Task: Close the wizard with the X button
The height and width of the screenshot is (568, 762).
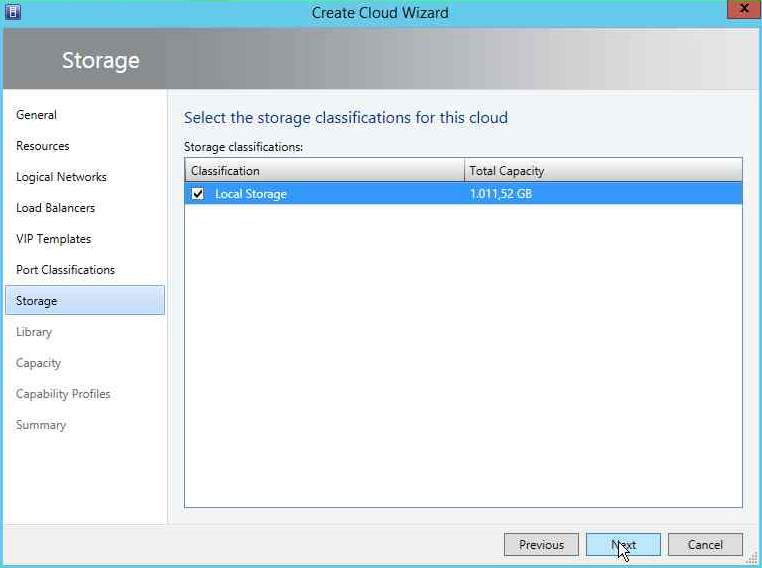Action: (x=744, y=9)
